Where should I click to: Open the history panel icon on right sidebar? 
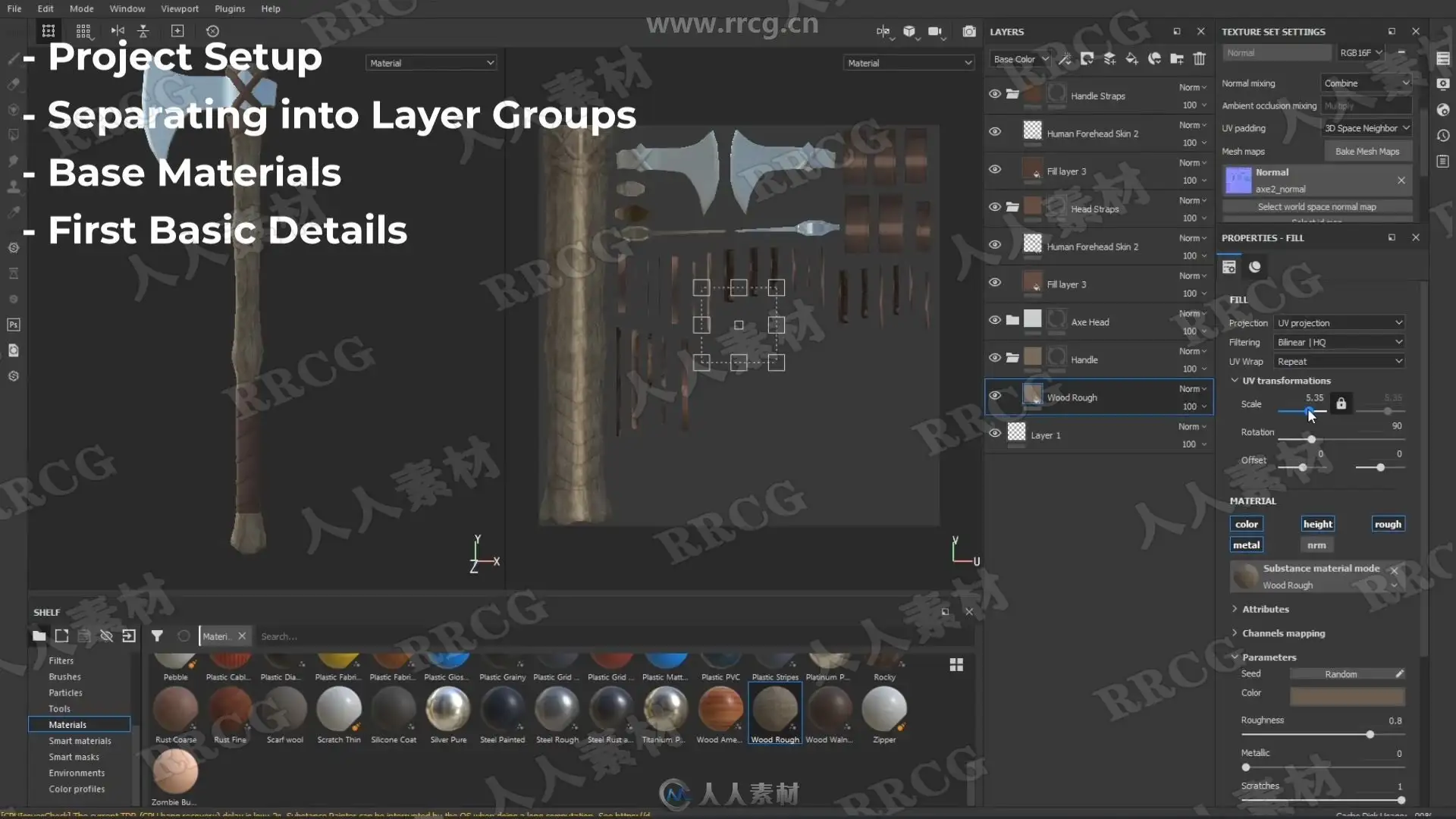tap(1443, 136)
